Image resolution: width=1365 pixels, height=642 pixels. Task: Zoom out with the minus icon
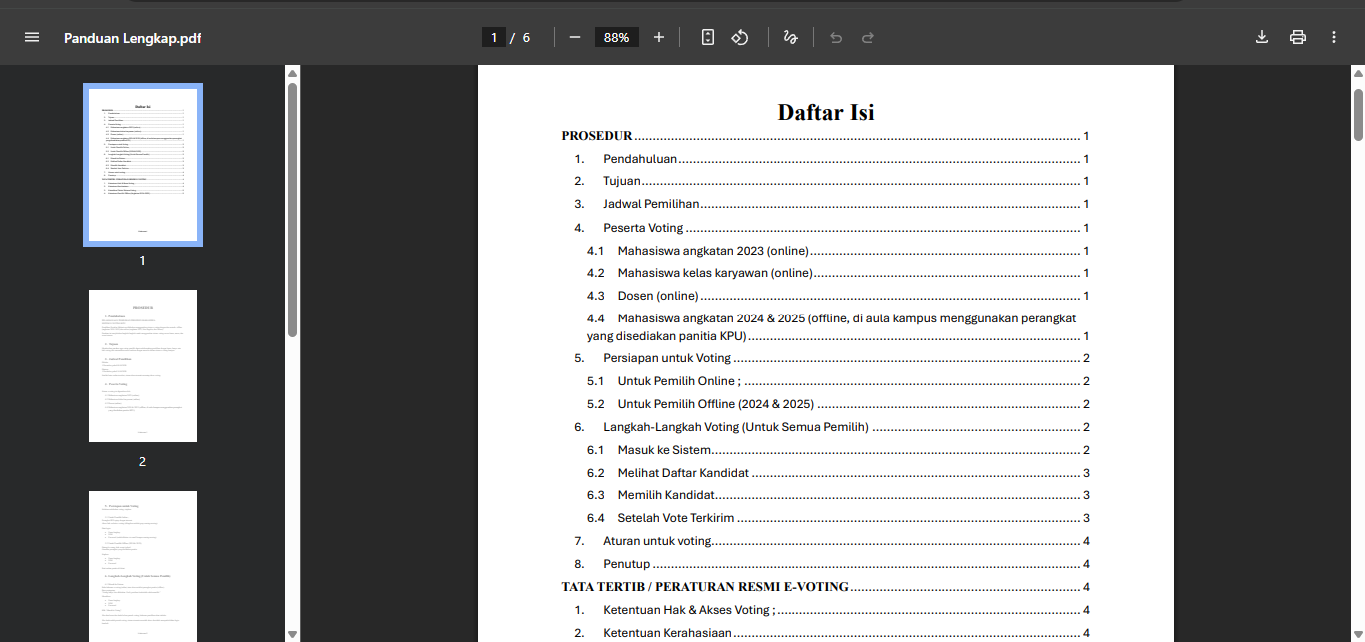(574, 36)
